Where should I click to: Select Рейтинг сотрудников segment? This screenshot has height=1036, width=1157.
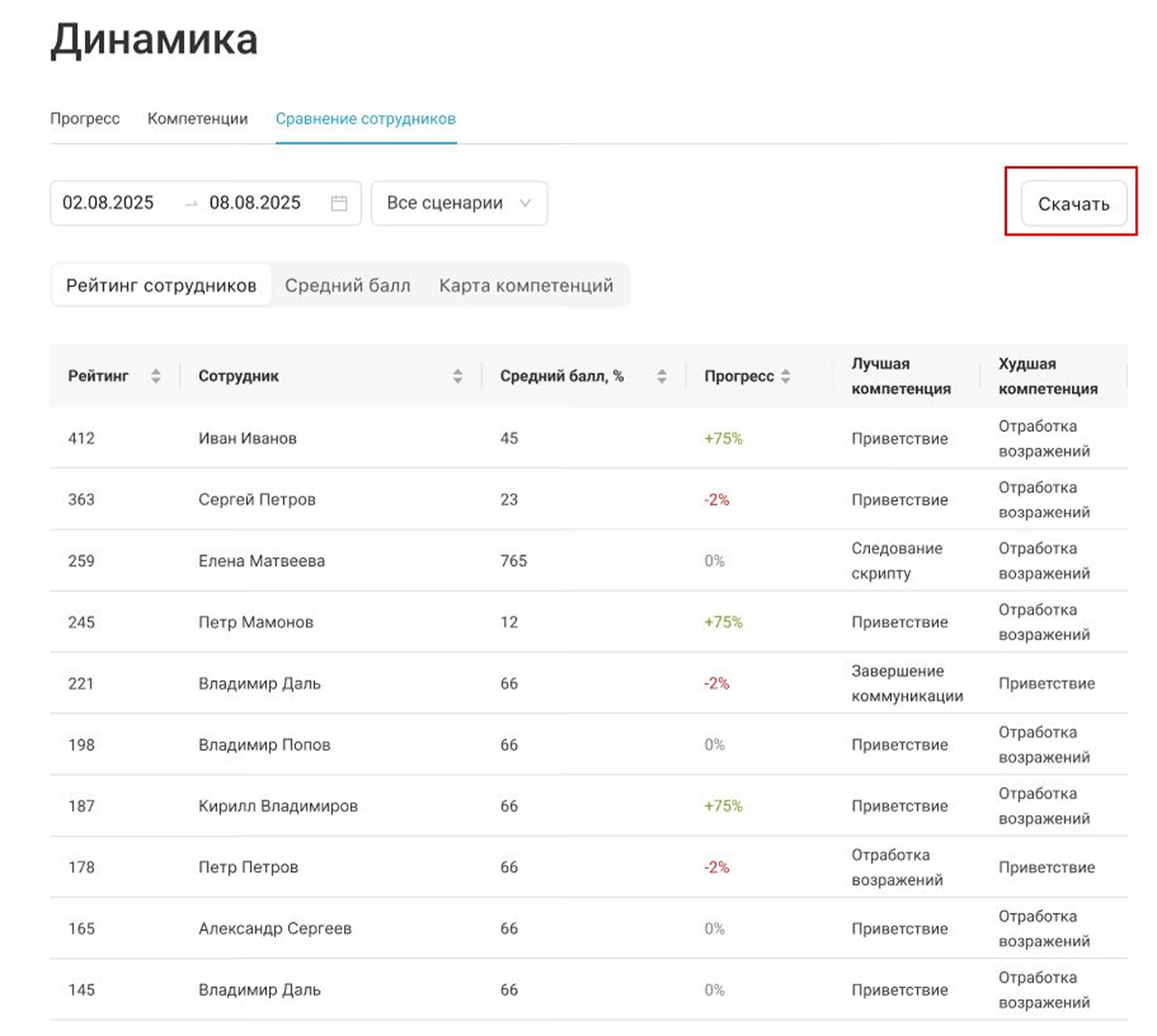pos(161,285)
